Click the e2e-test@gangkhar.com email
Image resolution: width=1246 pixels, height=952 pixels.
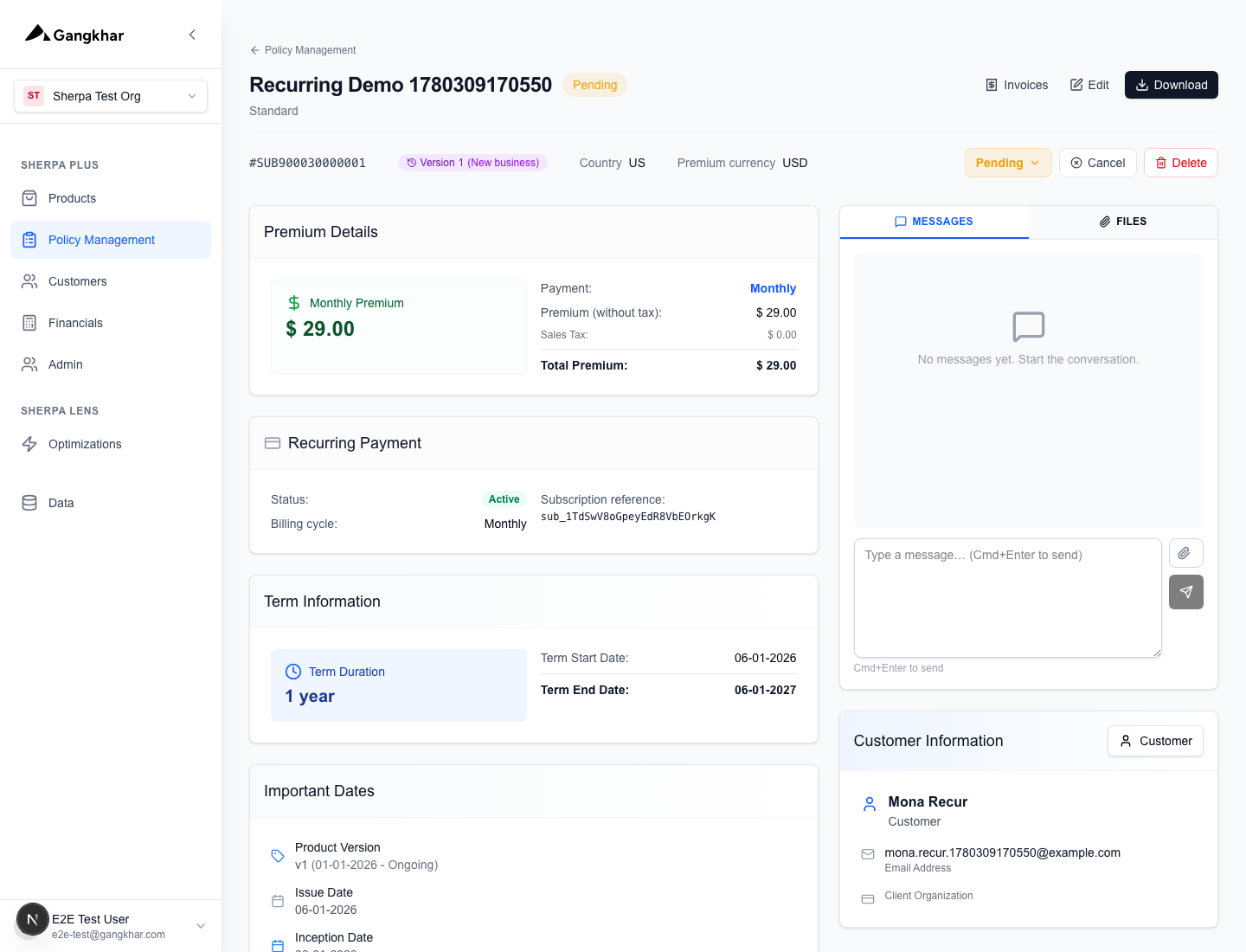tap(108, 935)
